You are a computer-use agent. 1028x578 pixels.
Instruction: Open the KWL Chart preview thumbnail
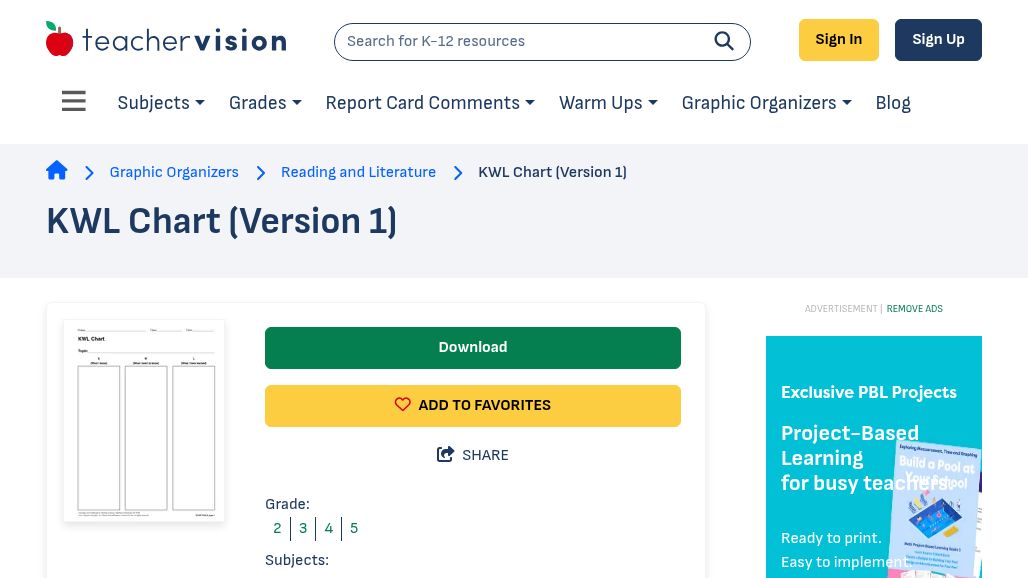(144, 420)
